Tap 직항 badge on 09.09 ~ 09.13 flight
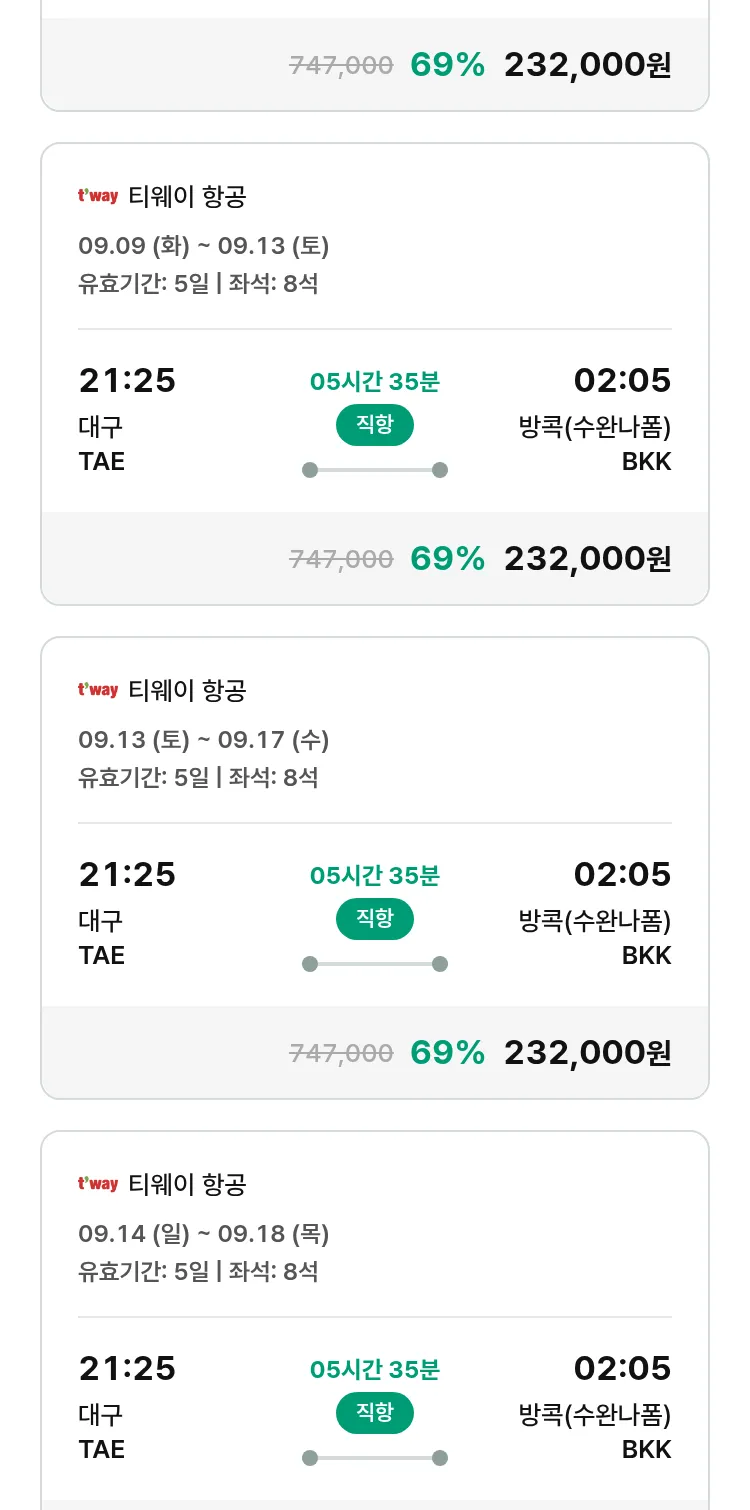The height and width of the screenshot is (1510, 750). [375, 425]
